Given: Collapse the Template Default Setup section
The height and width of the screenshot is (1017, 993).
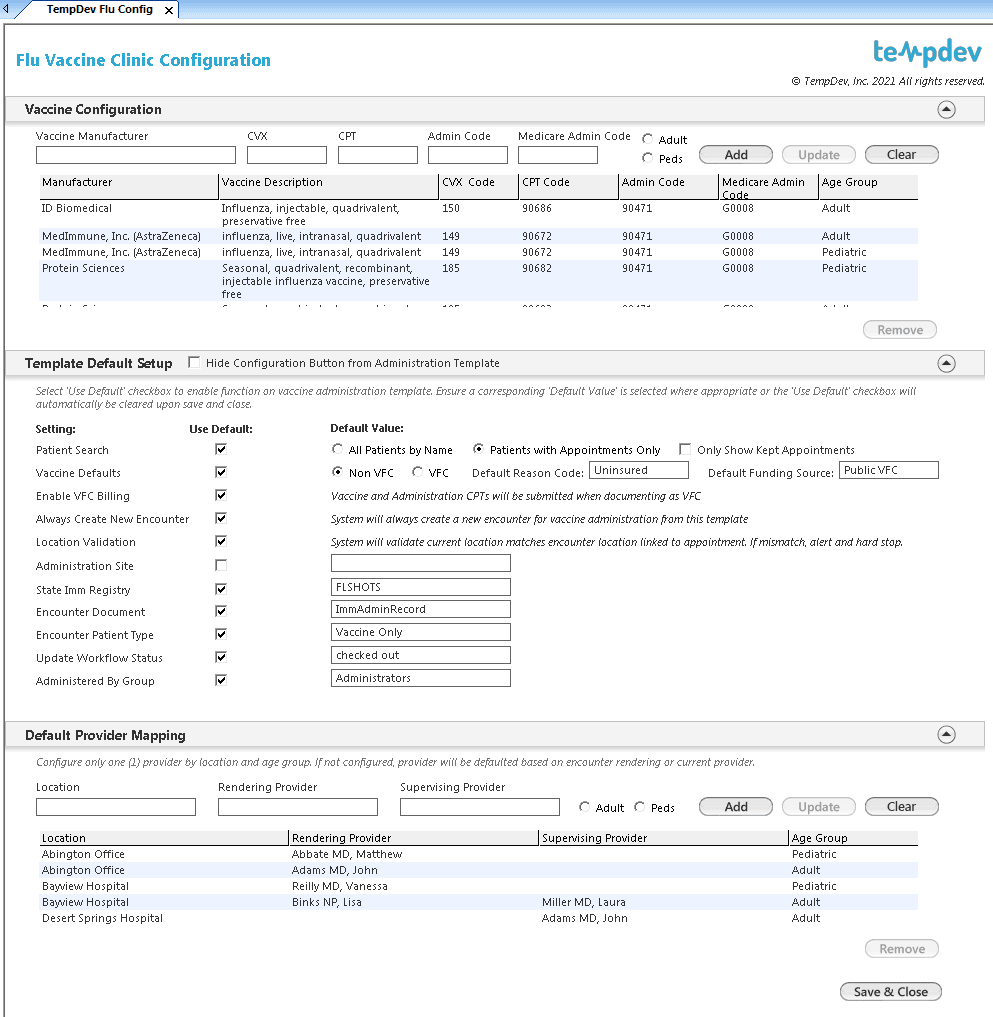Looking at the screenshot, I should (946, 364).
